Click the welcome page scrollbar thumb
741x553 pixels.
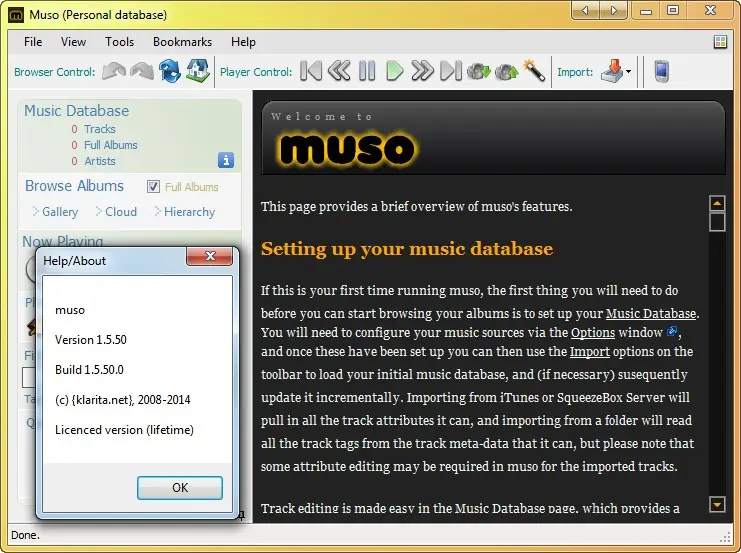coord(717,222)
